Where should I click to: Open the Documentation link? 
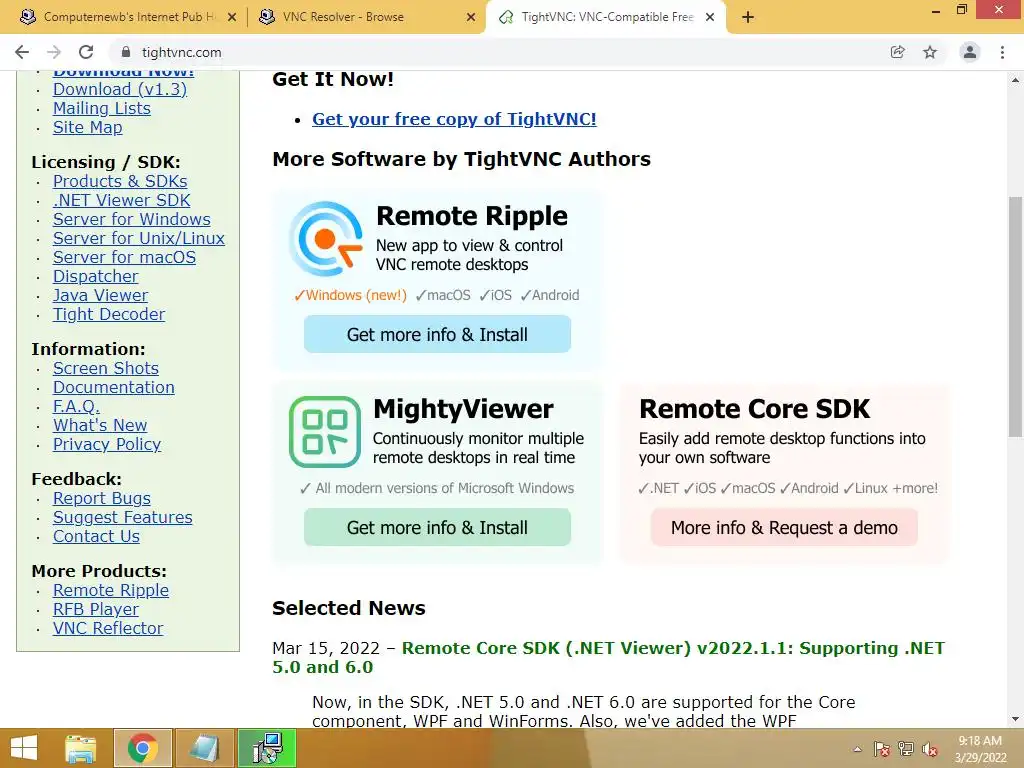click(114, 387)
